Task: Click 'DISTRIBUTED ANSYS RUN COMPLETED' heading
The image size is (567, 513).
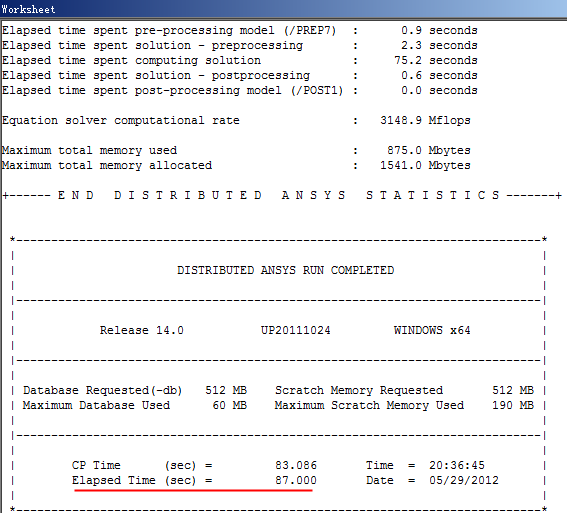Action: [x=285, y=270]
